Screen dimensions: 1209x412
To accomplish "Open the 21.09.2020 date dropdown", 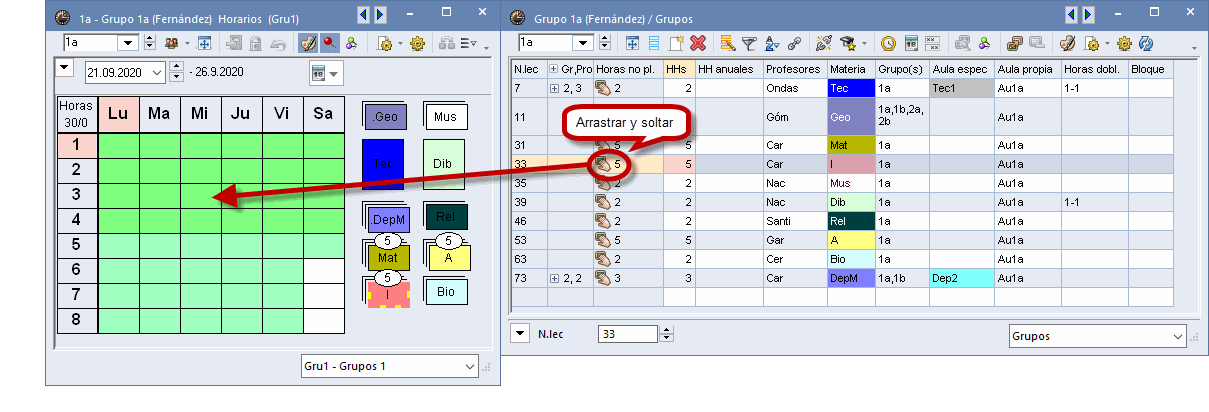I will click(x=157, y=72).
